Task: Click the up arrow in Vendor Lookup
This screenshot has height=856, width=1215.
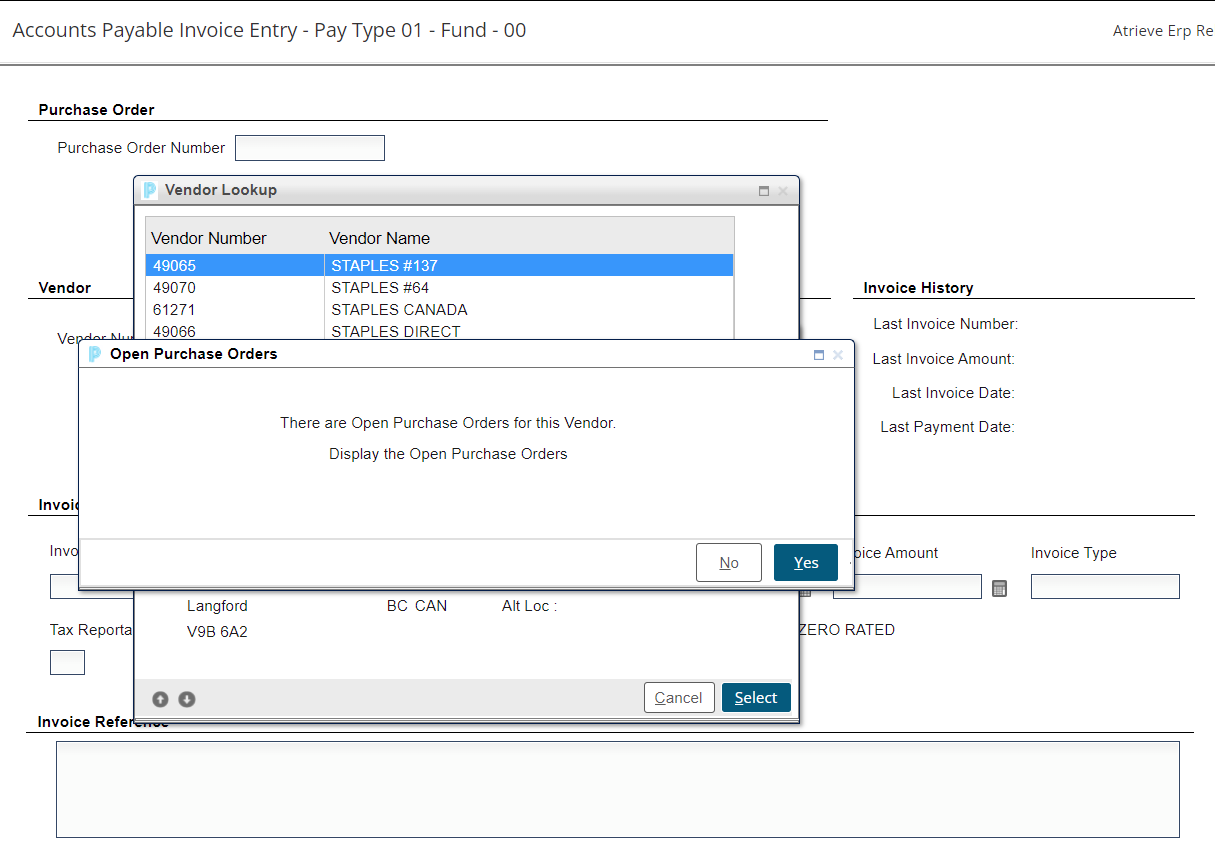Action: pos(160,699)
